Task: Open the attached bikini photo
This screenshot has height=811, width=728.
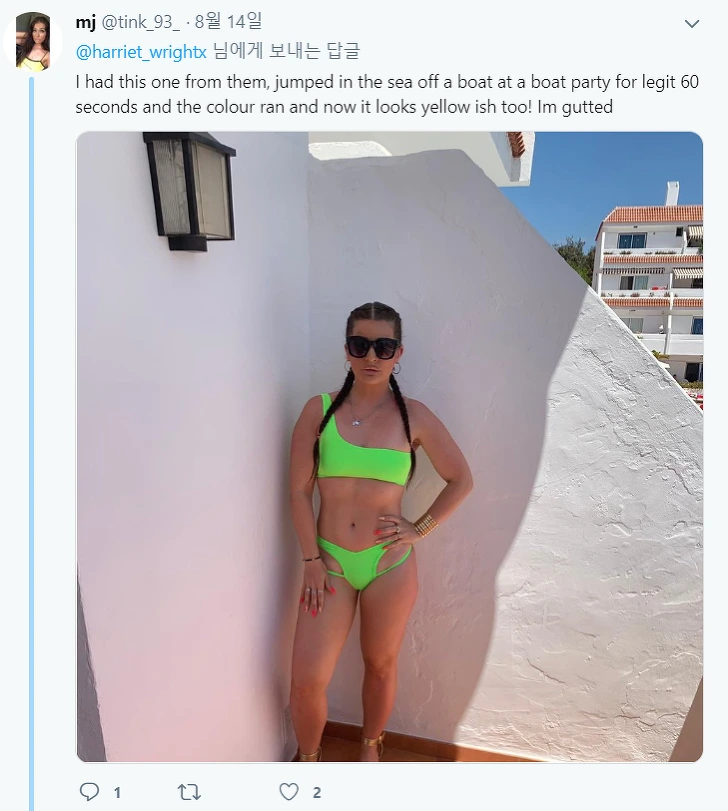Action: click(x=389, y=446)
